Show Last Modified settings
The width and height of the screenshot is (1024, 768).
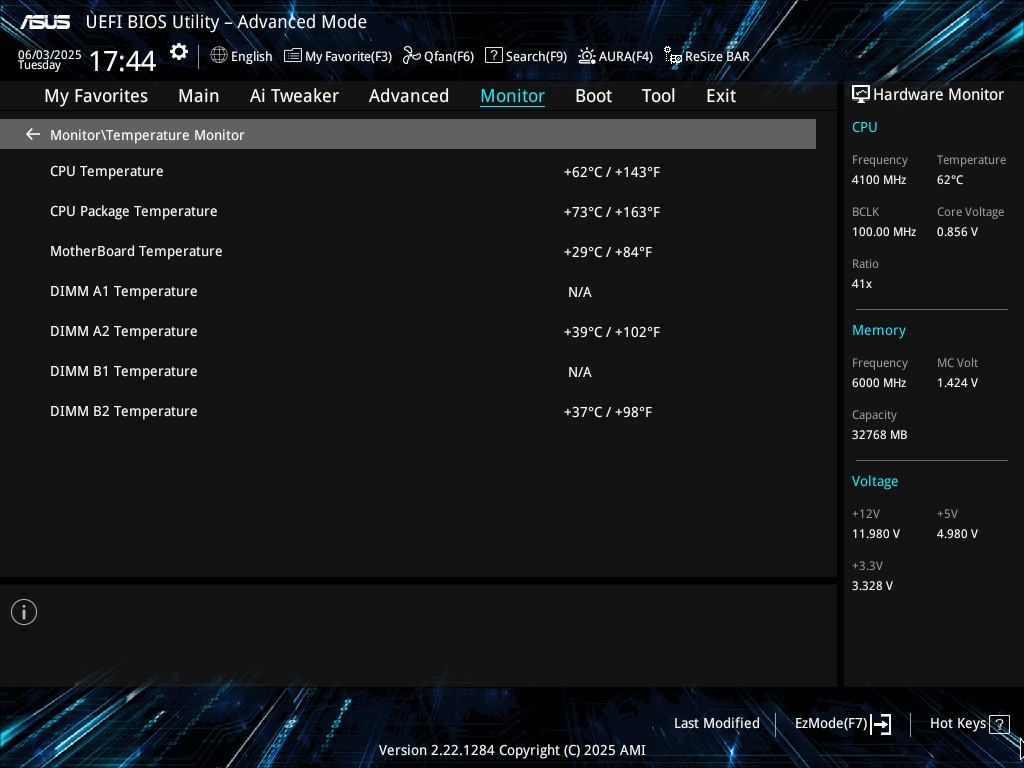(716, 723)
